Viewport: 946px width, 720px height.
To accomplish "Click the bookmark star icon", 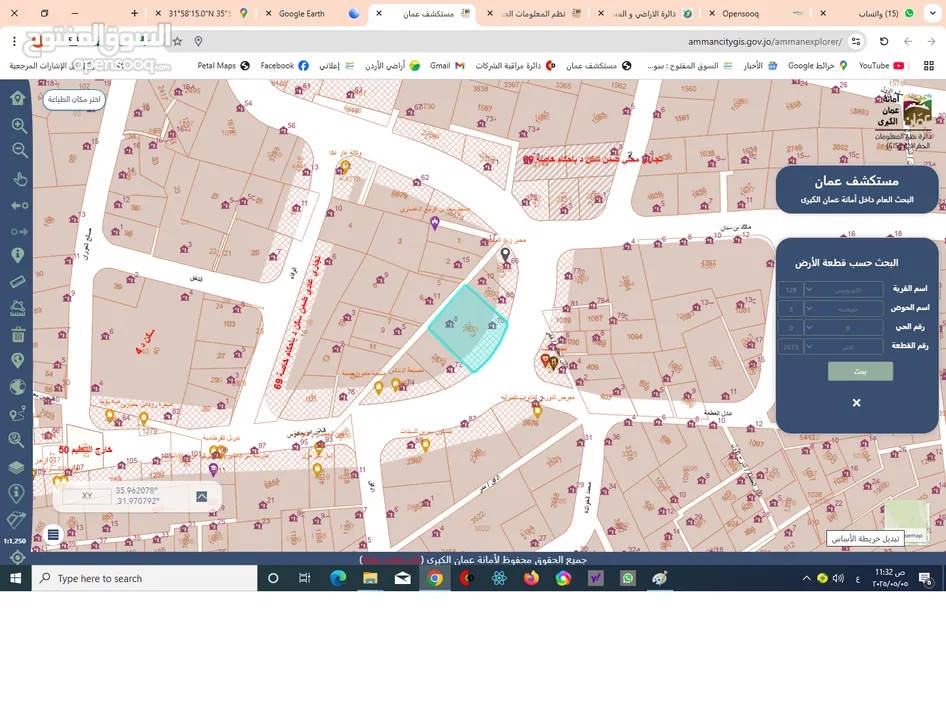I will click(177, 42).
